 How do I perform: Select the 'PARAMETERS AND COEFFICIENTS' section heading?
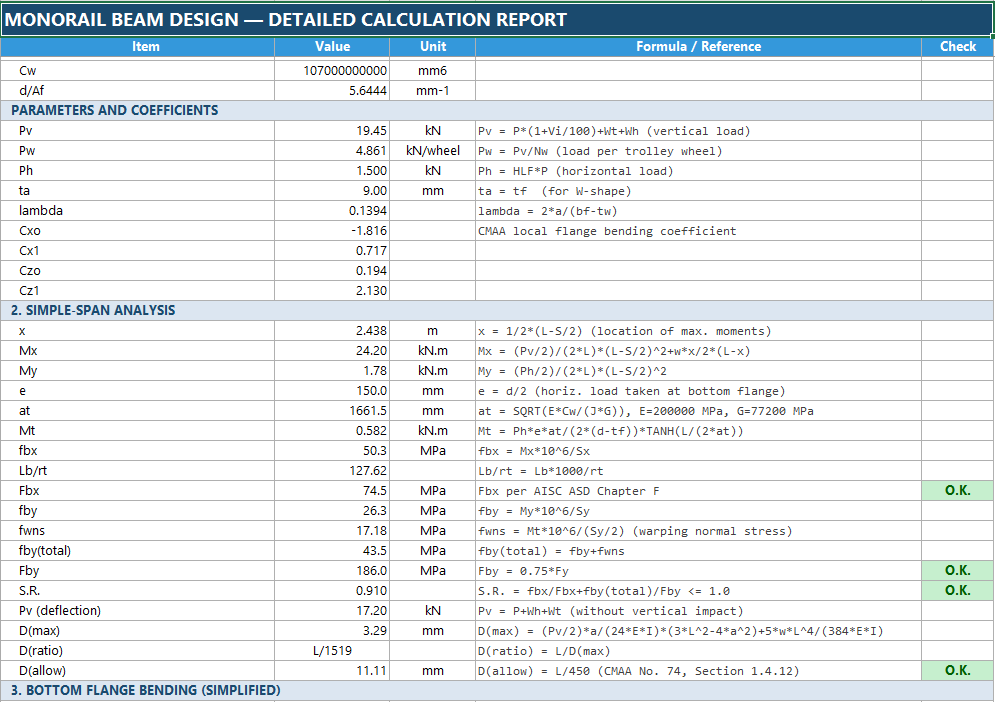point(497,110)
